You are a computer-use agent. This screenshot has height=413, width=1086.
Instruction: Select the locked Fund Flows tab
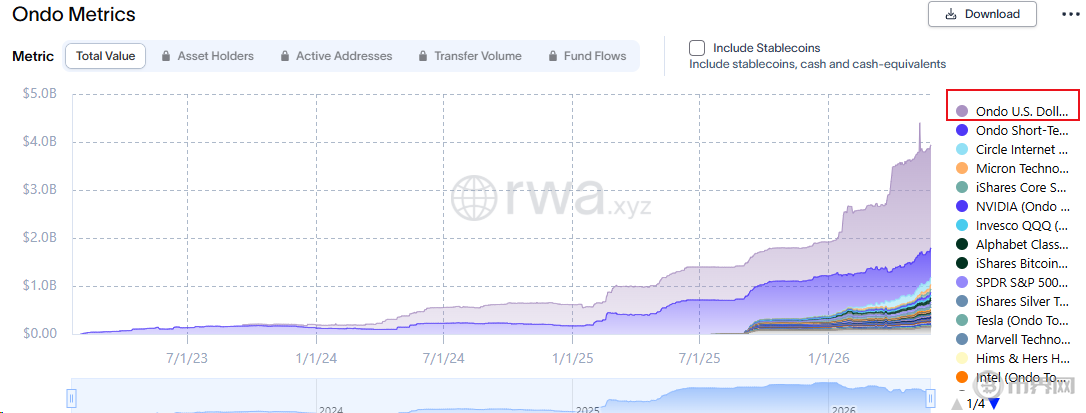click(x=587, y=56)
